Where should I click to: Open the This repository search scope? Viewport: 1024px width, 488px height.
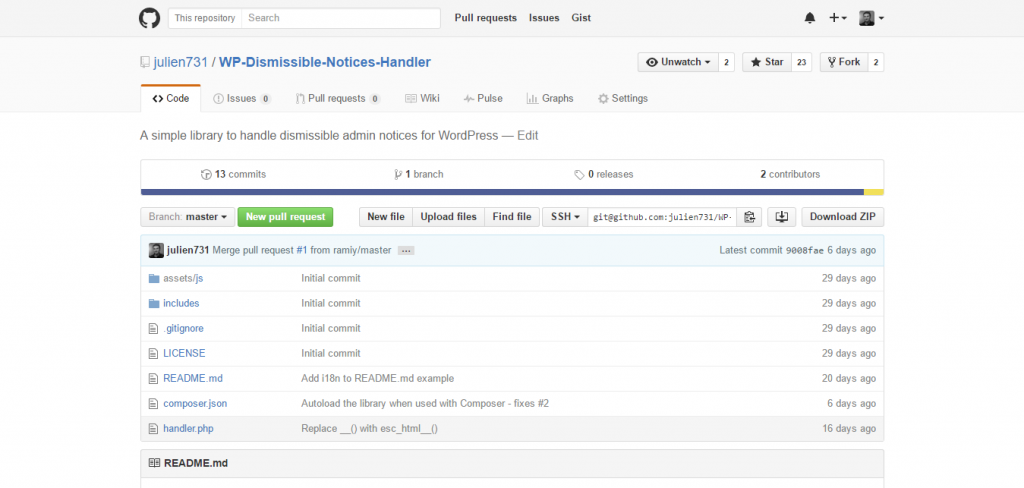click(x=205, y=18)
